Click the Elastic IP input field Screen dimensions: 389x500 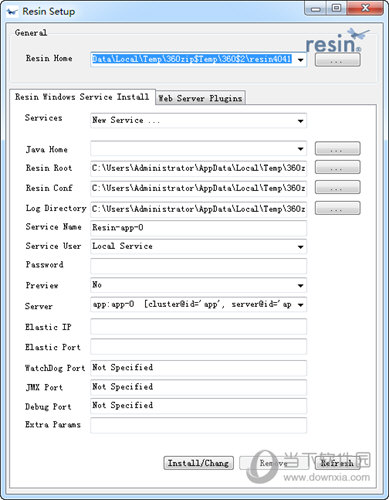(x=198, y=327)
